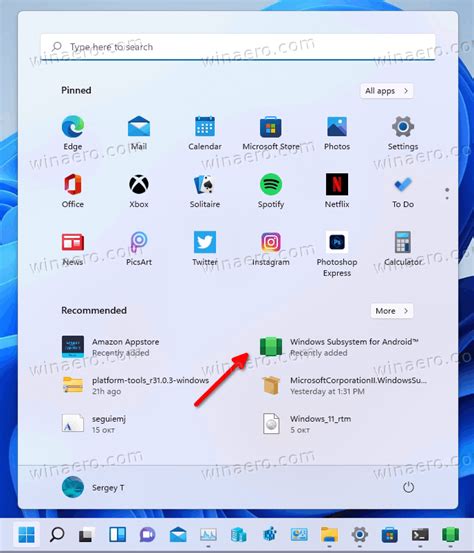Open the recommended Amazon Appstore
This screenshot has height=553, width=474.
110,347
